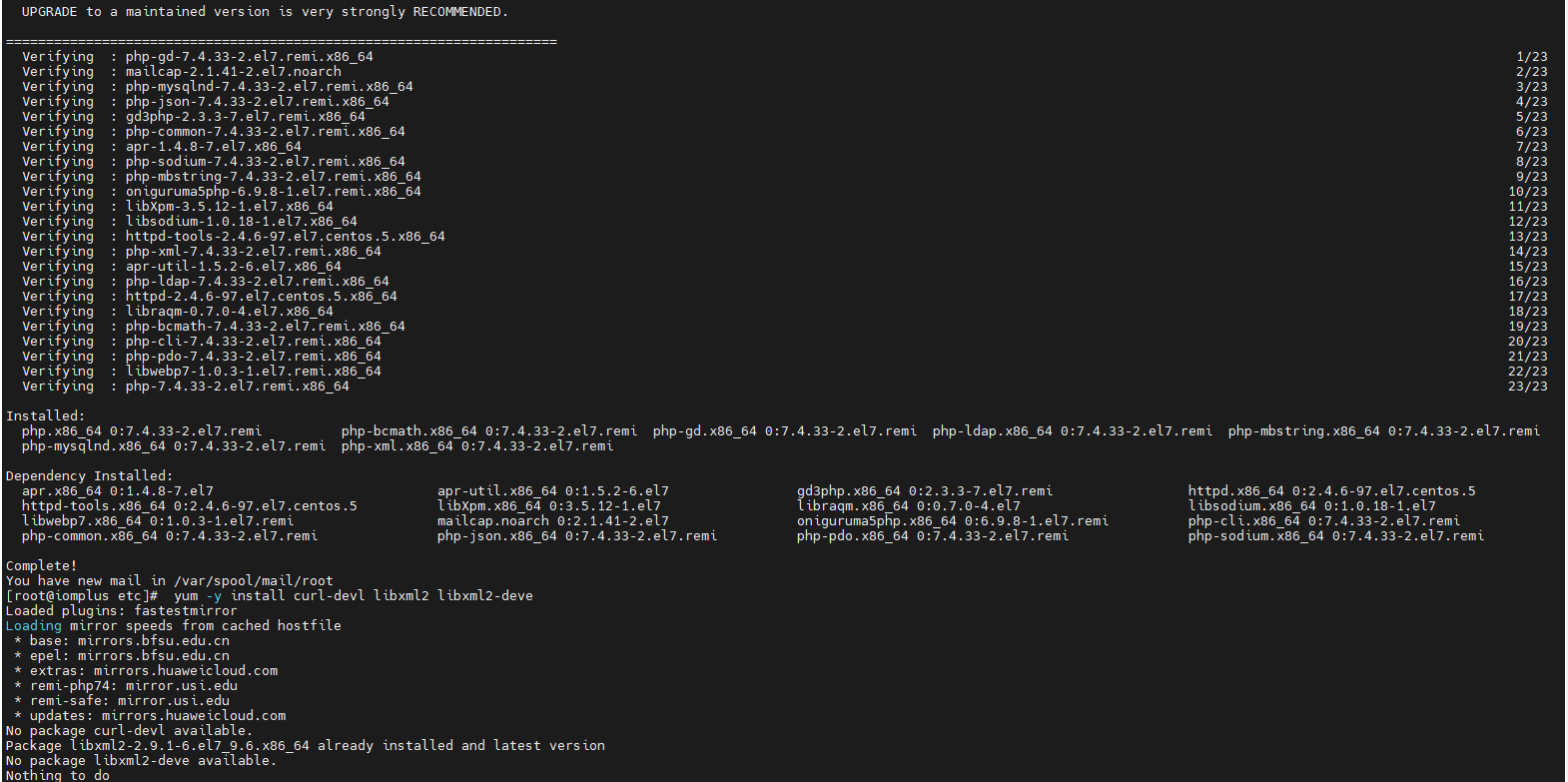
Task: Click the 'Loading' highlighted word
Action: click(33, 625)
